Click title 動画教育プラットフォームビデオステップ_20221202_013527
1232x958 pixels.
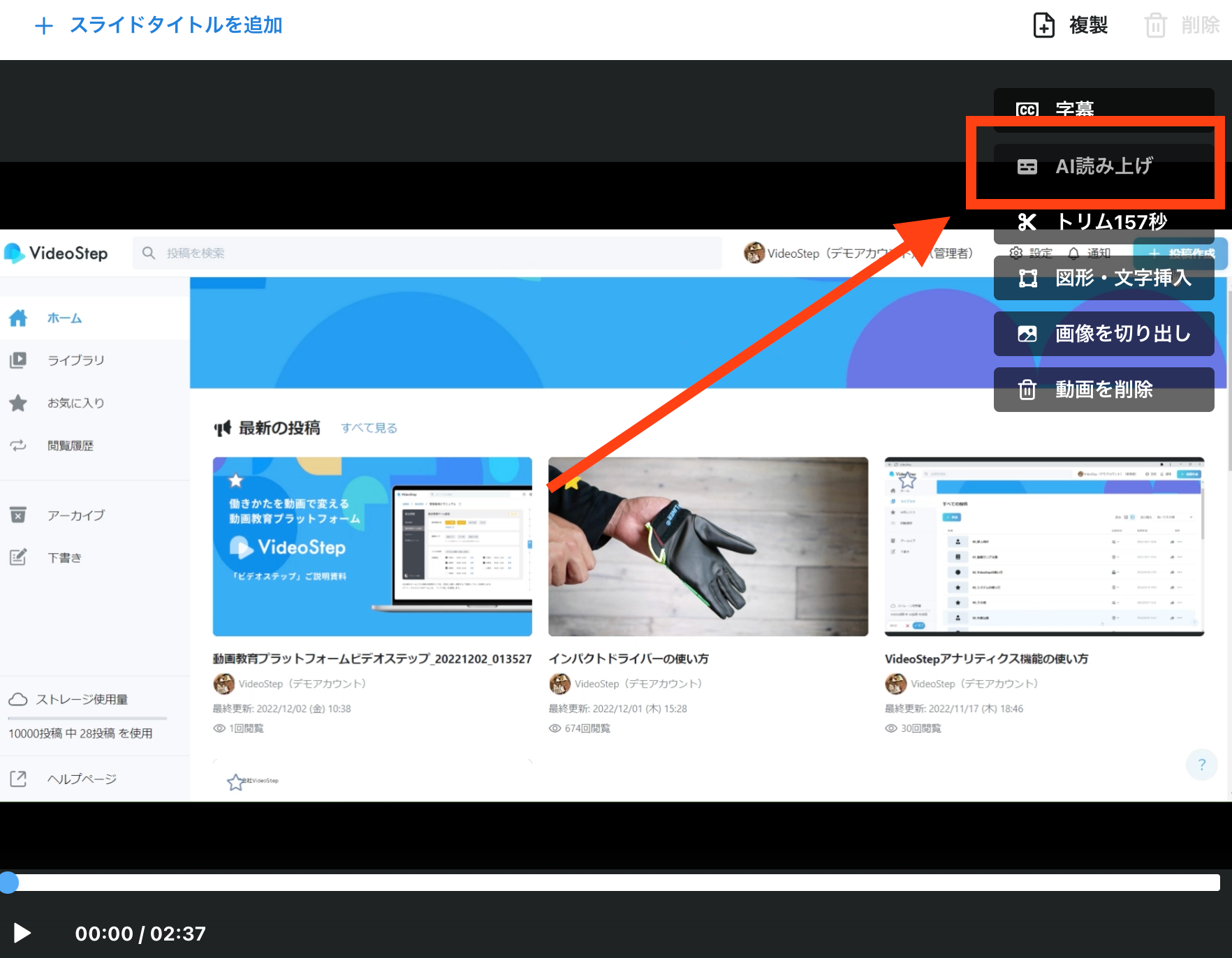372,658
